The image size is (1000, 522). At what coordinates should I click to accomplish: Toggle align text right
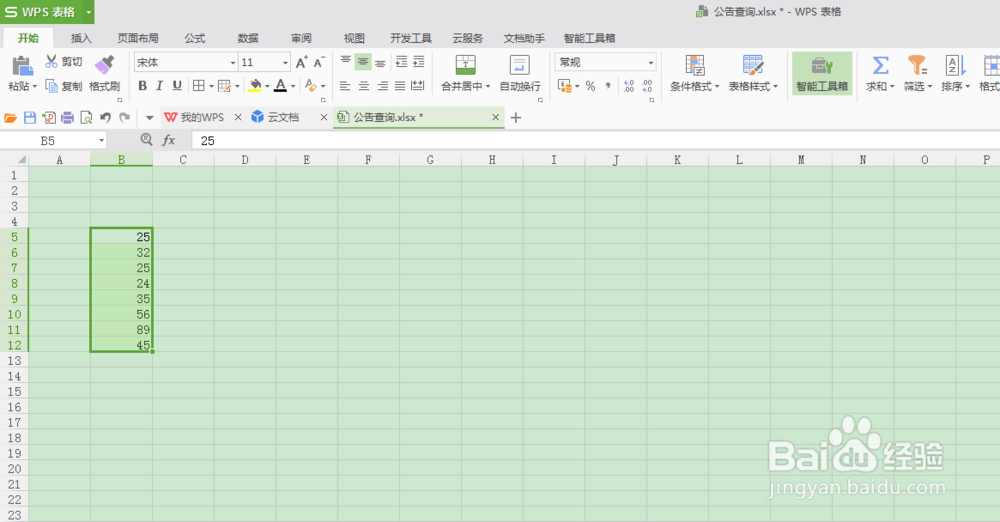[382, 86]
